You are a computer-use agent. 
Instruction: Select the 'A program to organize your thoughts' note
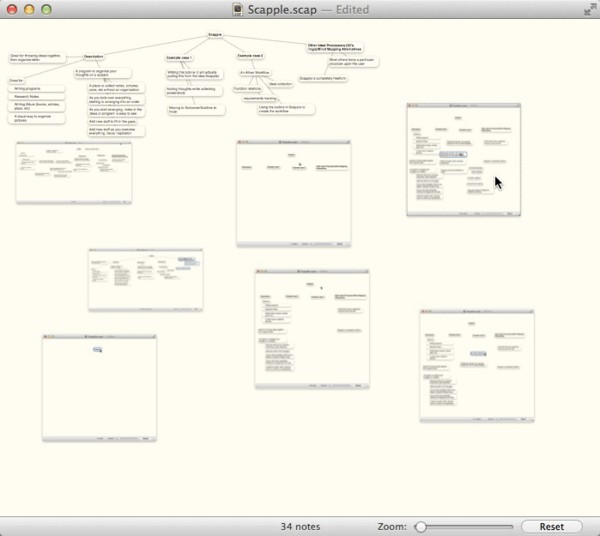tap(103, 73)
